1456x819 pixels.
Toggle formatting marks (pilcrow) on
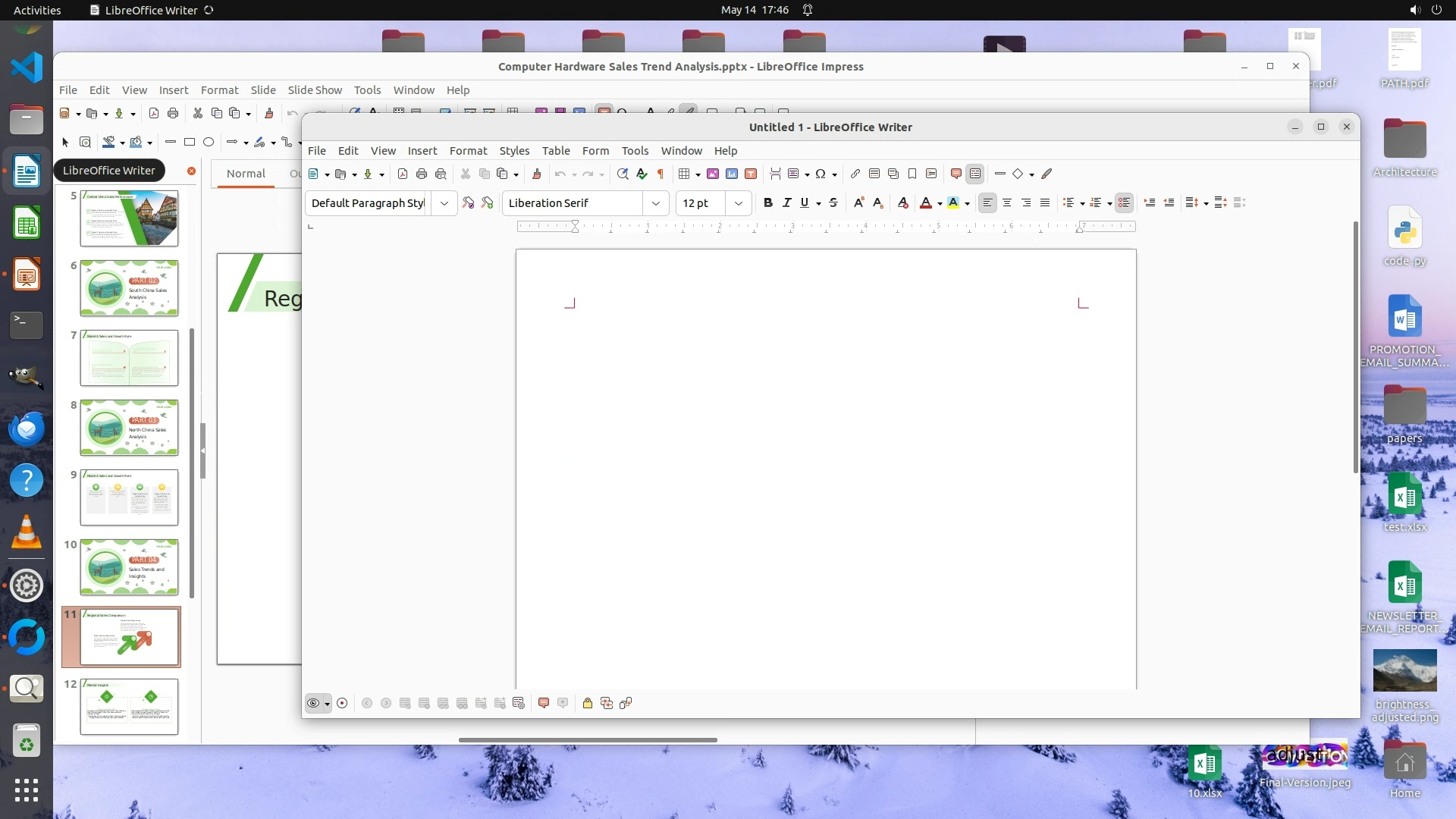pyautogui.click(x=661, y=174)
